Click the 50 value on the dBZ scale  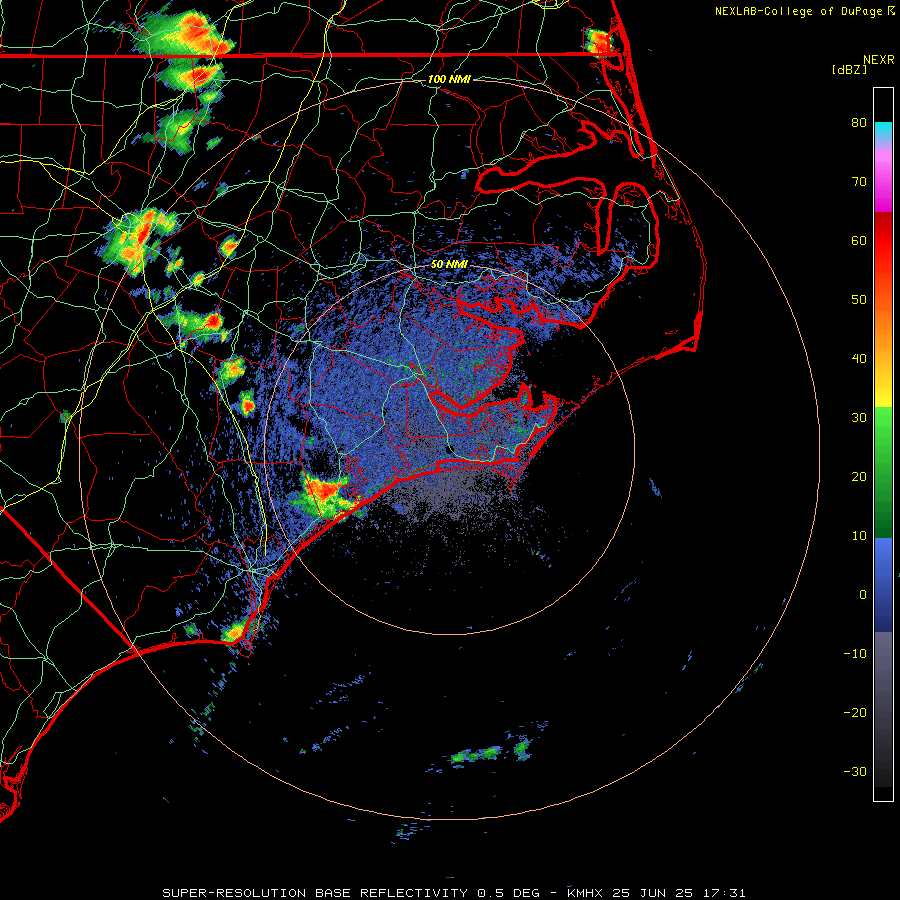click(x=859, y=300)
